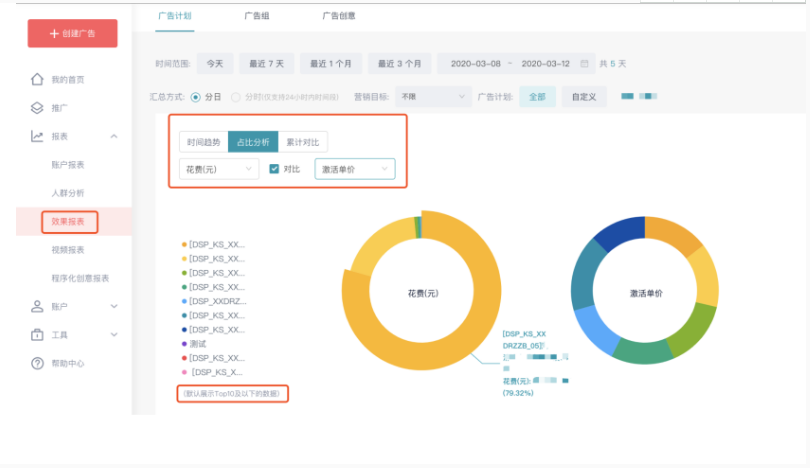This screenshot has width=810, height=468.
Task: Open 程序化创意报表 in sidebar
Action: (80, 278)
